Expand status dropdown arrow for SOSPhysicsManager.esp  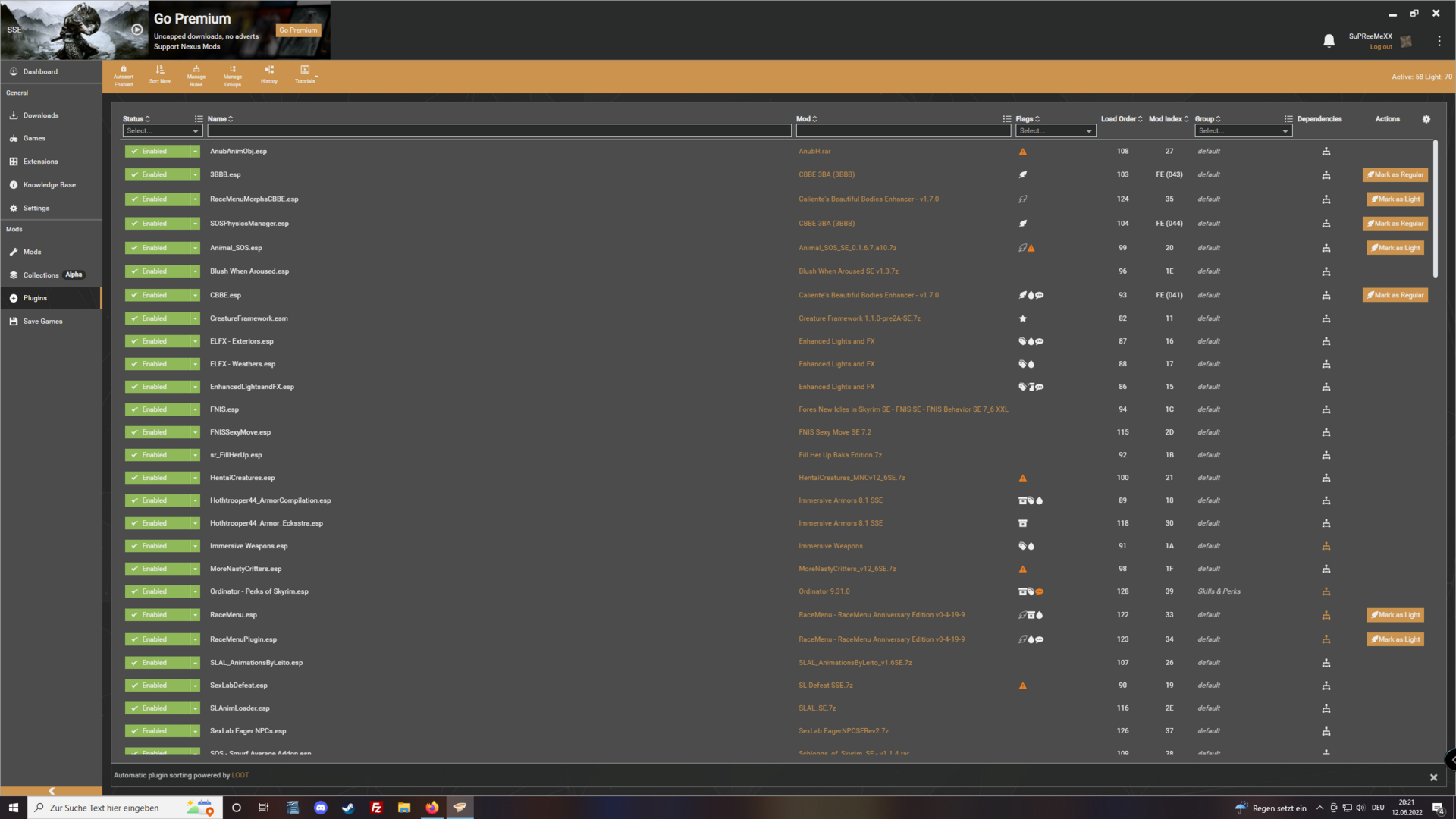click(x=195, y=224)
